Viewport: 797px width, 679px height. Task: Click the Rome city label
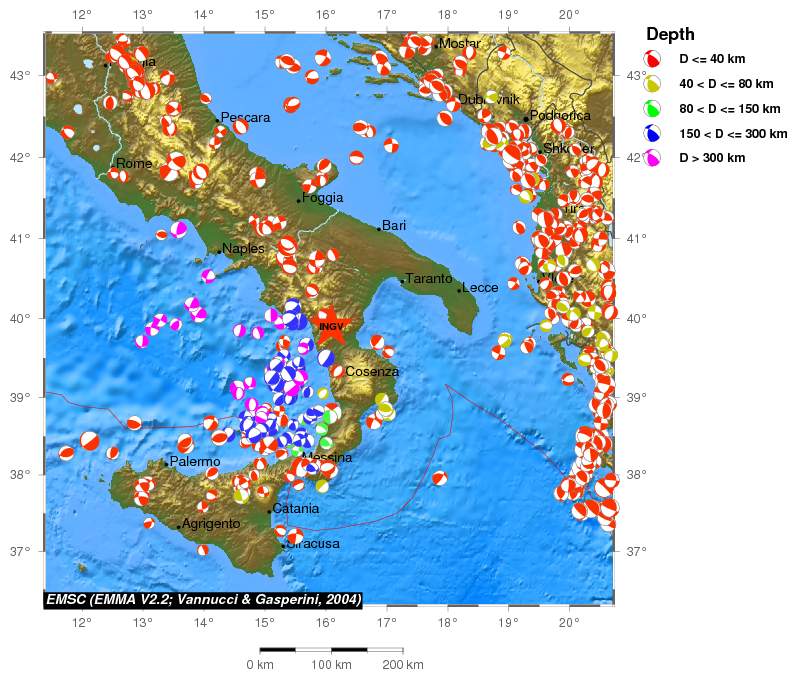(x=133, y=163)
